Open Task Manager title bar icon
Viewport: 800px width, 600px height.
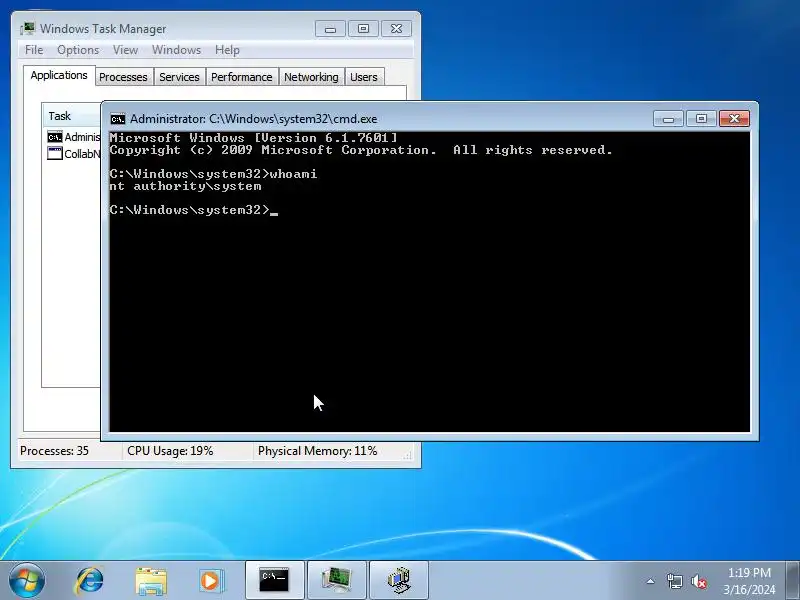(28, 29)
